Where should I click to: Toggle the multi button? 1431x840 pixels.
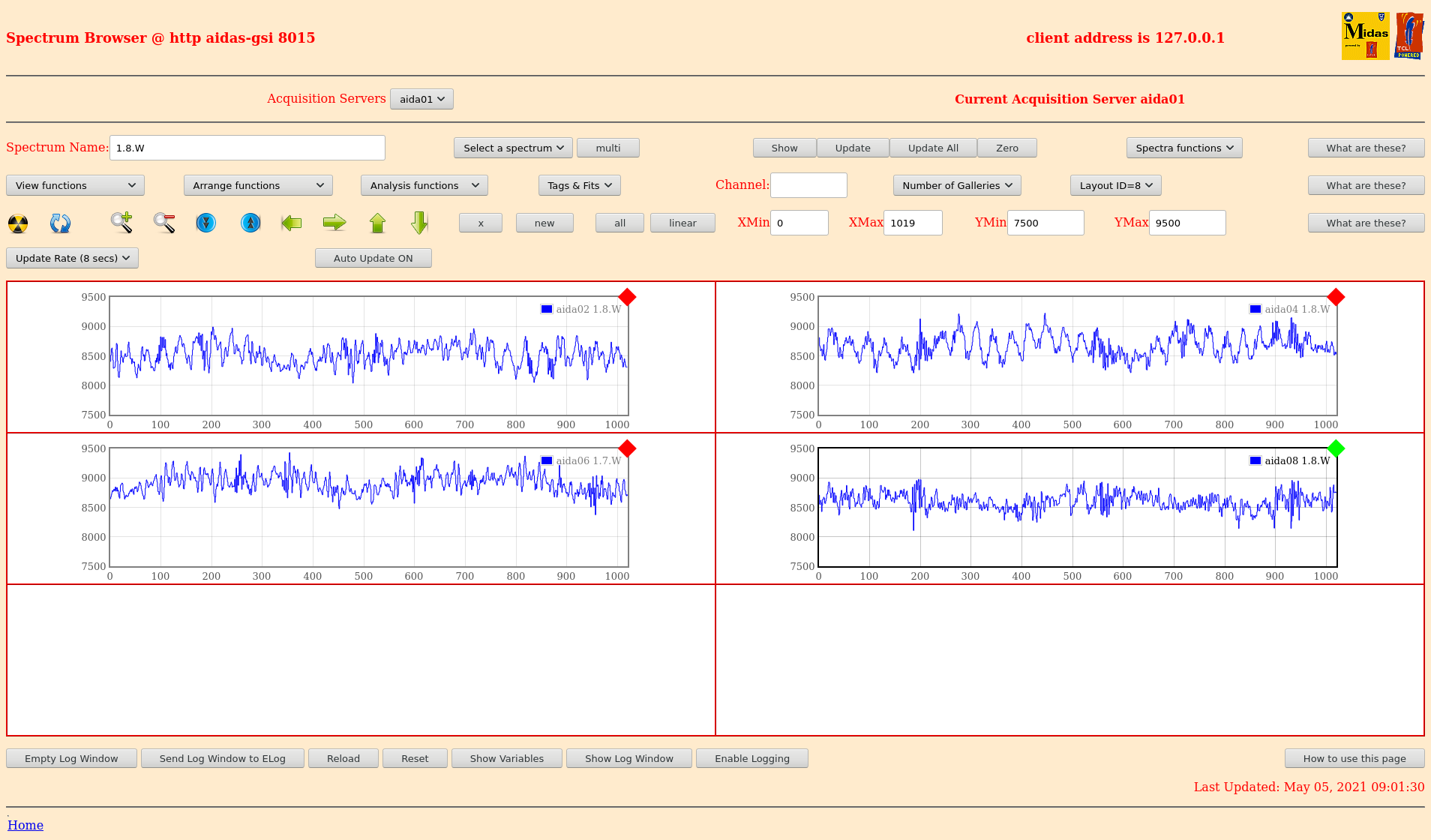coord(608,148)
